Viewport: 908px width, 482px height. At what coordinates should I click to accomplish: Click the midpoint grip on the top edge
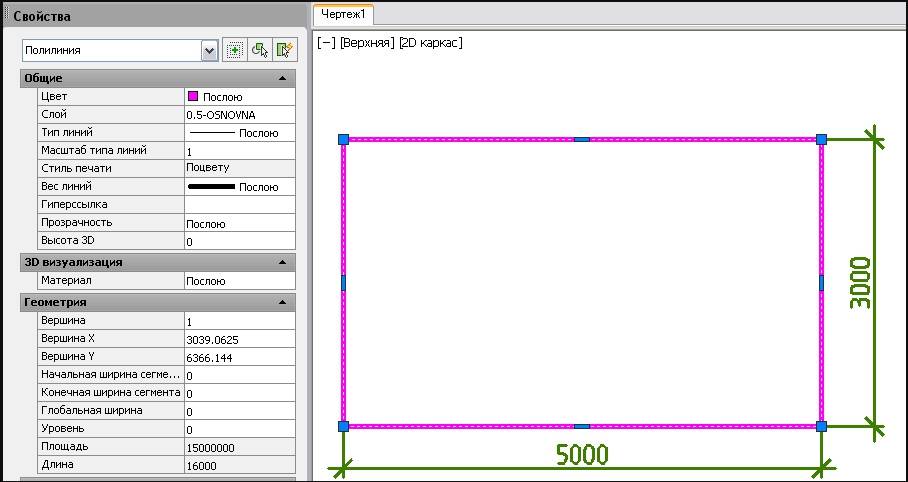(582, 140)
